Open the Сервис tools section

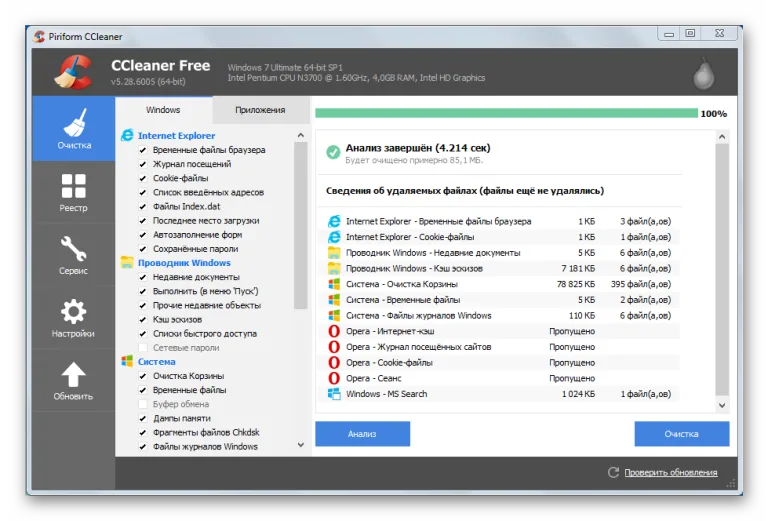click(x=74, y=255)
